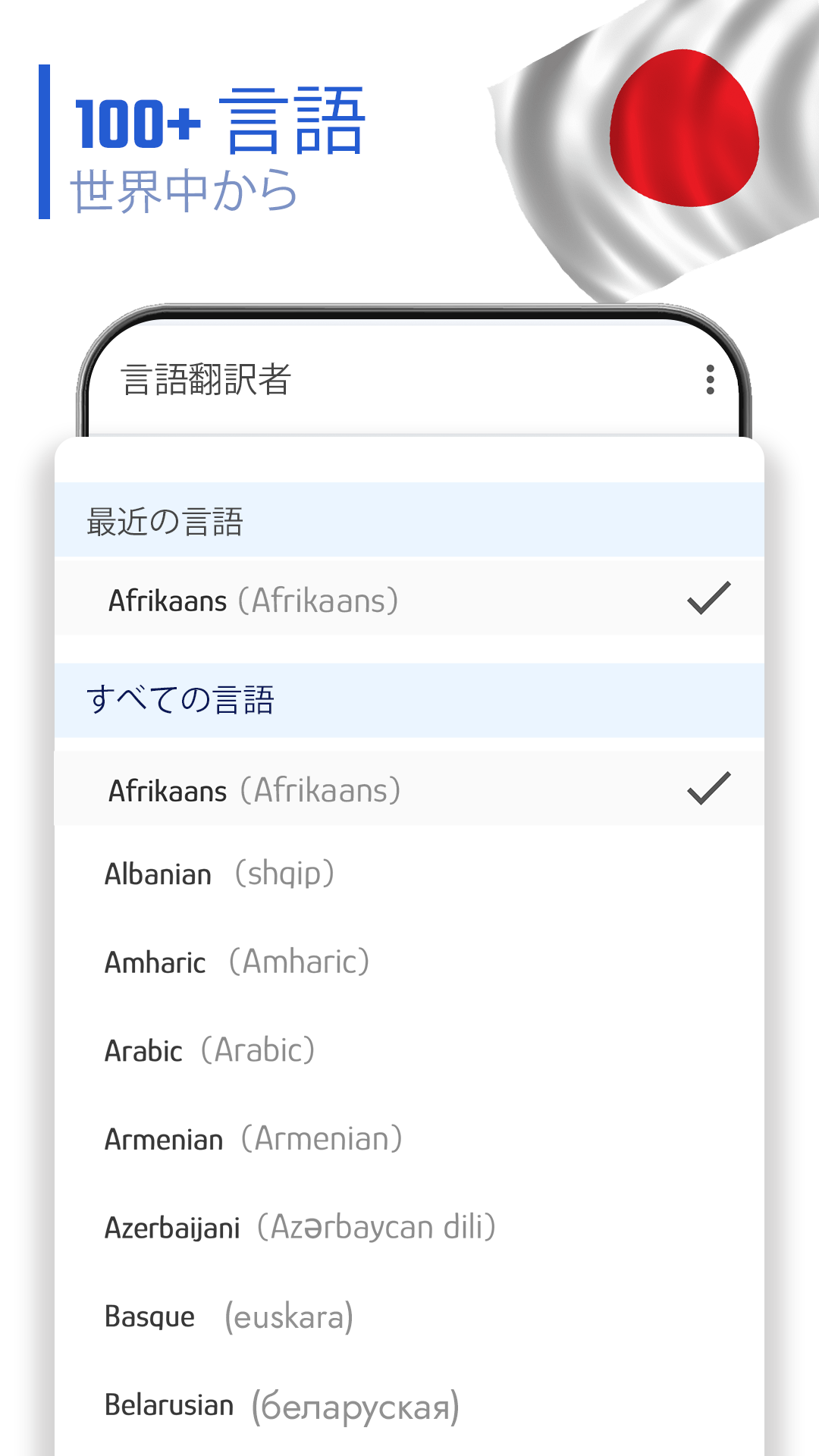Click the すべての言語 section header
This screenshot has width=819, height=1456.
409,700
